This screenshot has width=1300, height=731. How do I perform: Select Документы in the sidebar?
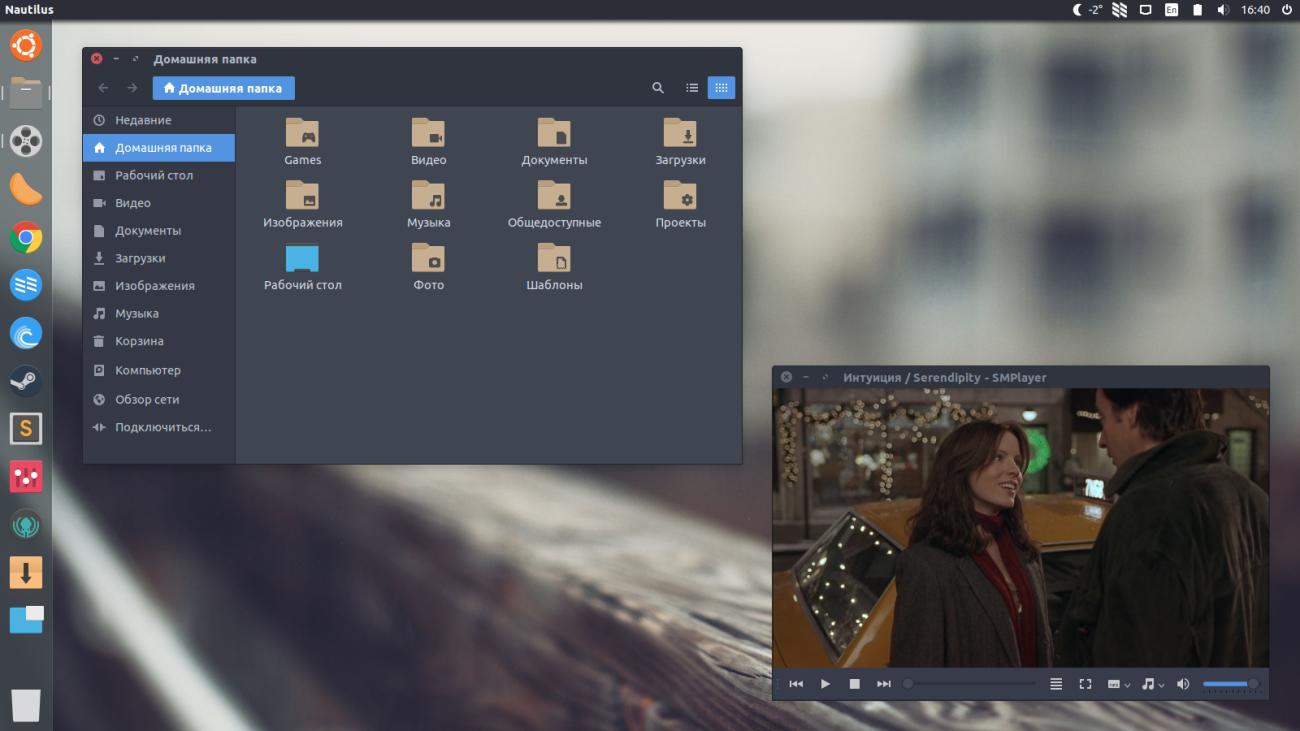point(159,231)
